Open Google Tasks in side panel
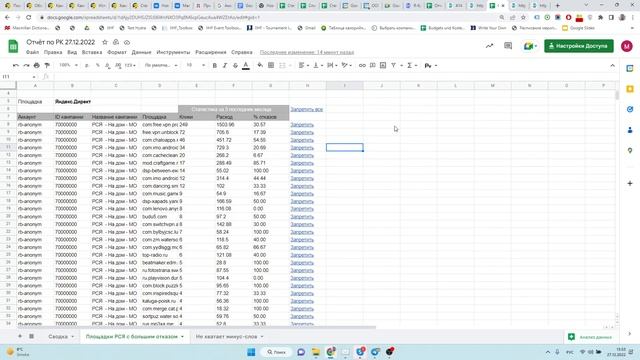 click(630, 109)
